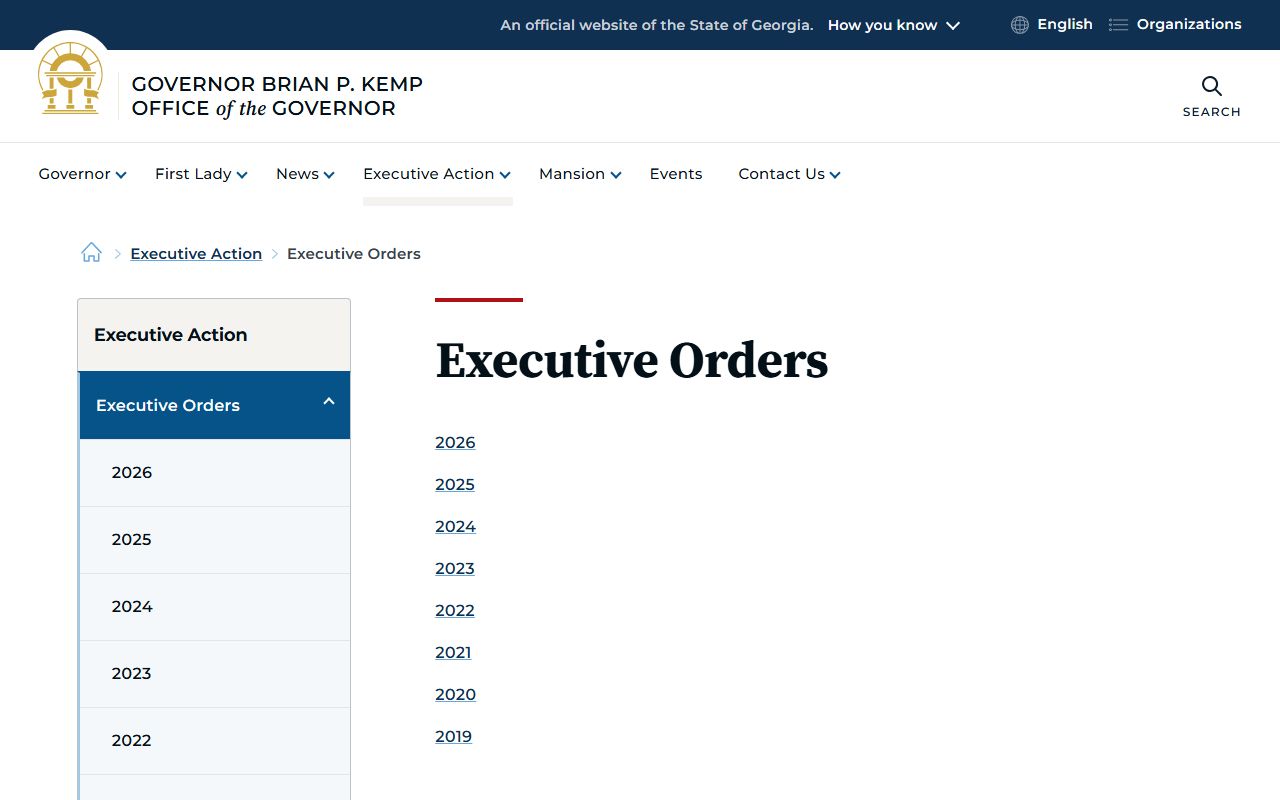The image size is (1280, 800).
Task: Expand the How you know dropdown
Action: [894, 25]
